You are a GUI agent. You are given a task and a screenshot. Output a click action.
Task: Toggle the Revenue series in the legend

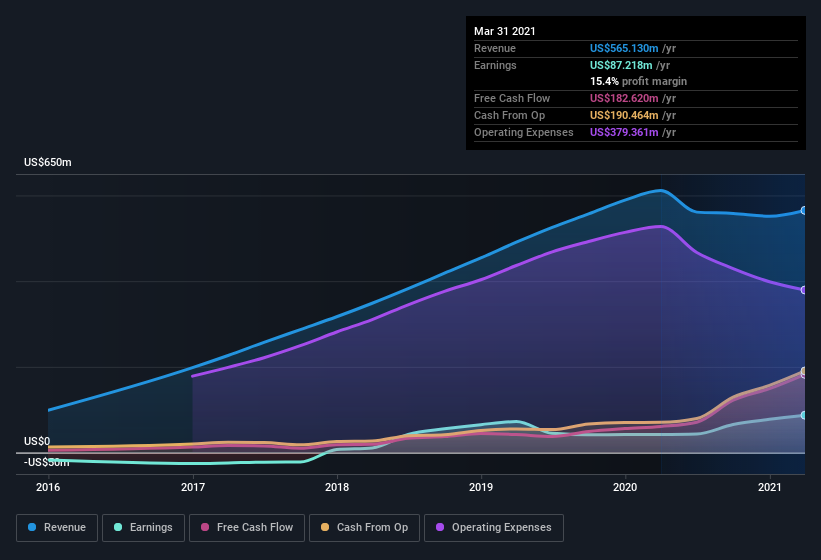pyautogui.click(x=57, y=528)
